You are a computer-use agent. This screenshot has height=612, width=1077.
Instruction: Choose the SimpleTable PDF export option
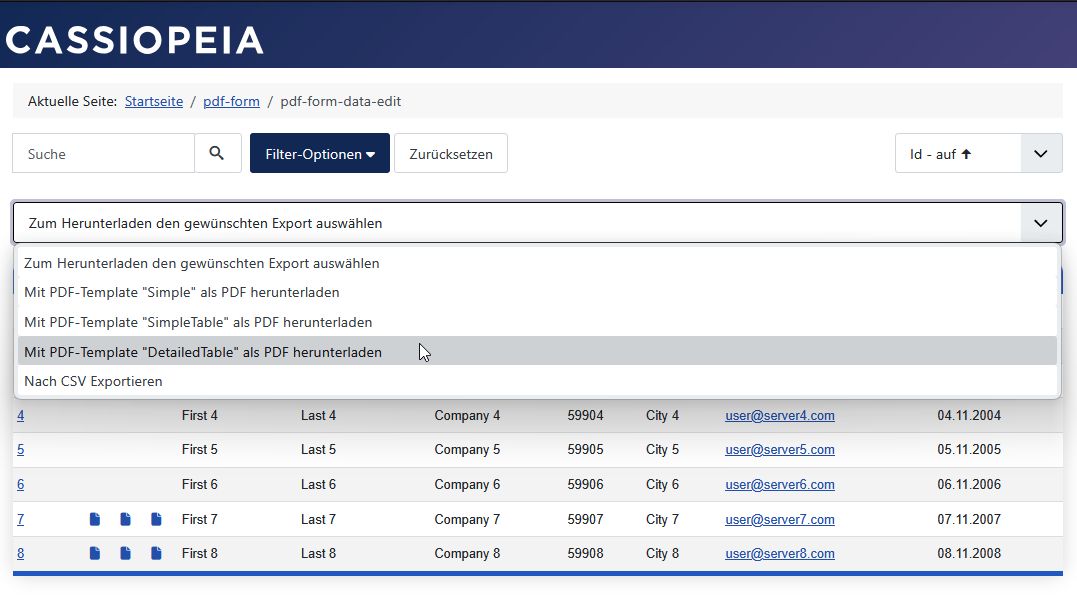tap(199, 322)
